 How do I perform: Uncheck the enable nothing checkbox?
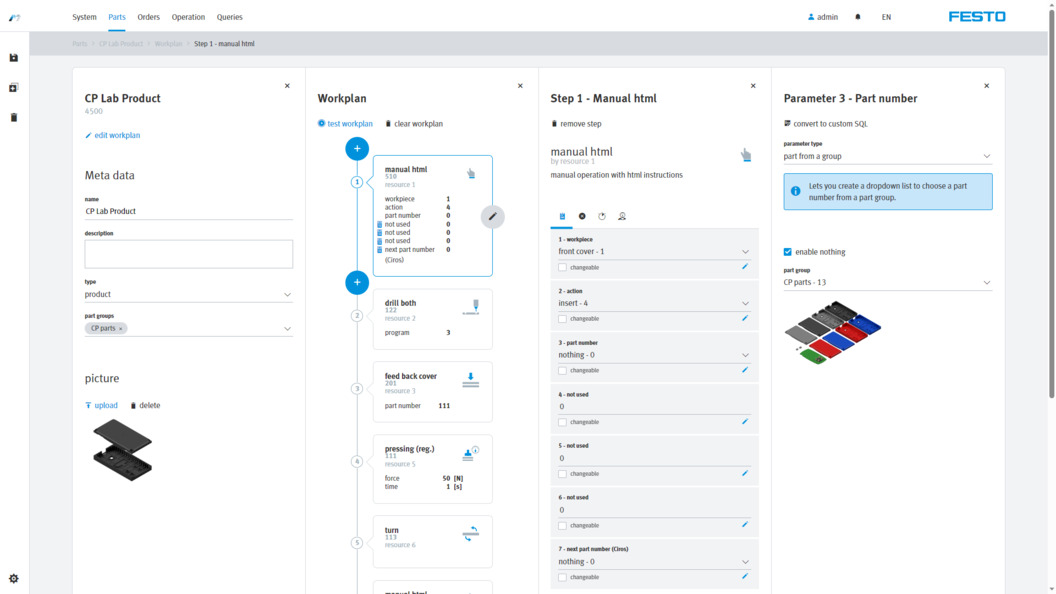click(x=788, y=252)
